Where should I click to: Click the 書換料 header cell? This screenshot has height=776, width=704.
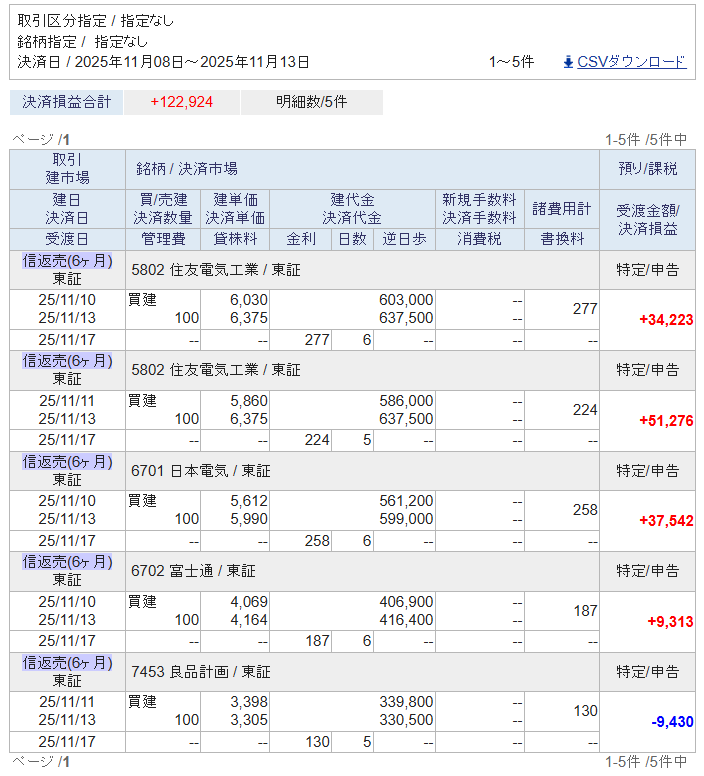pos(562,239)
